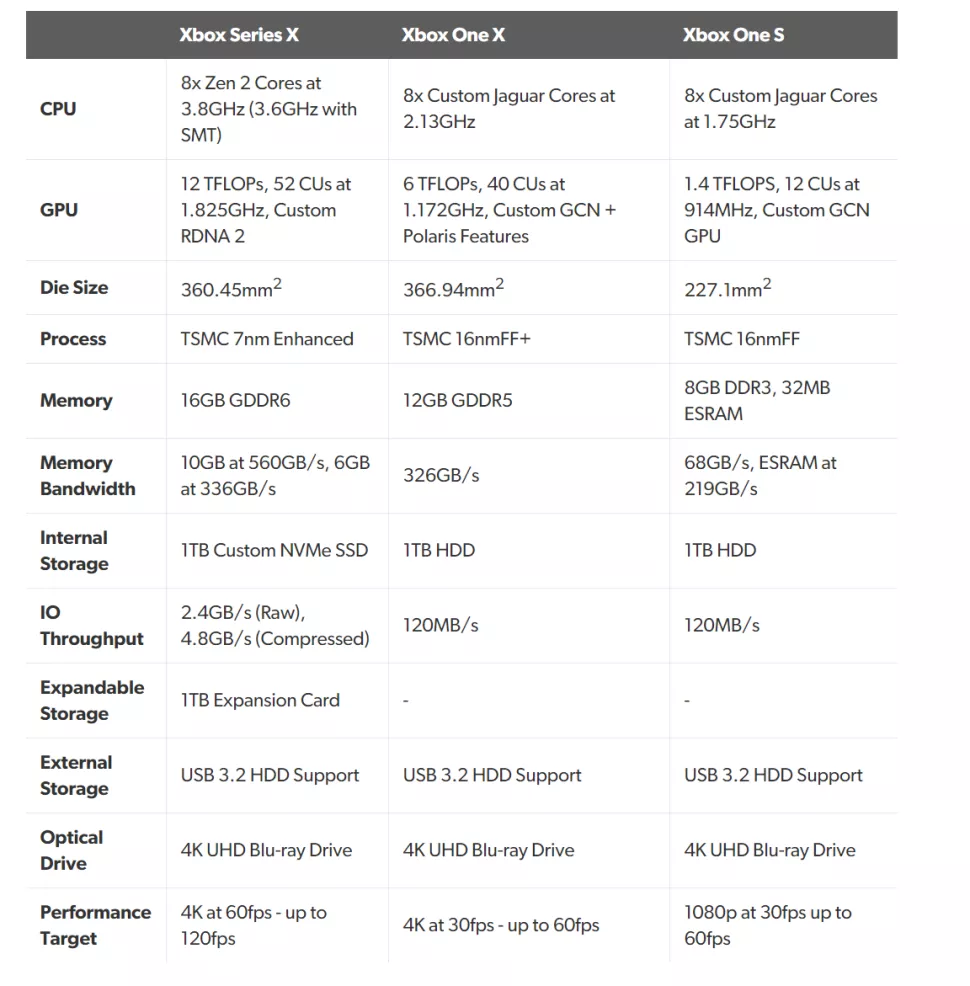
Task: Select the TSMC 16nmFF+ cell
Action: [467, 339]
